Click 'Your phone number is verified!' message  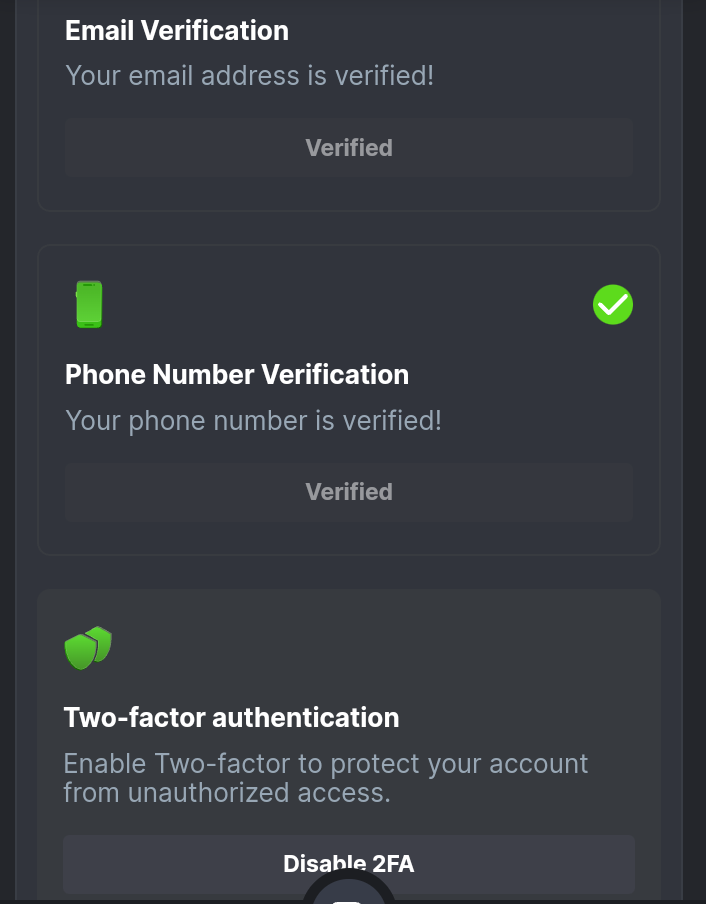click(x=253, y=420)
